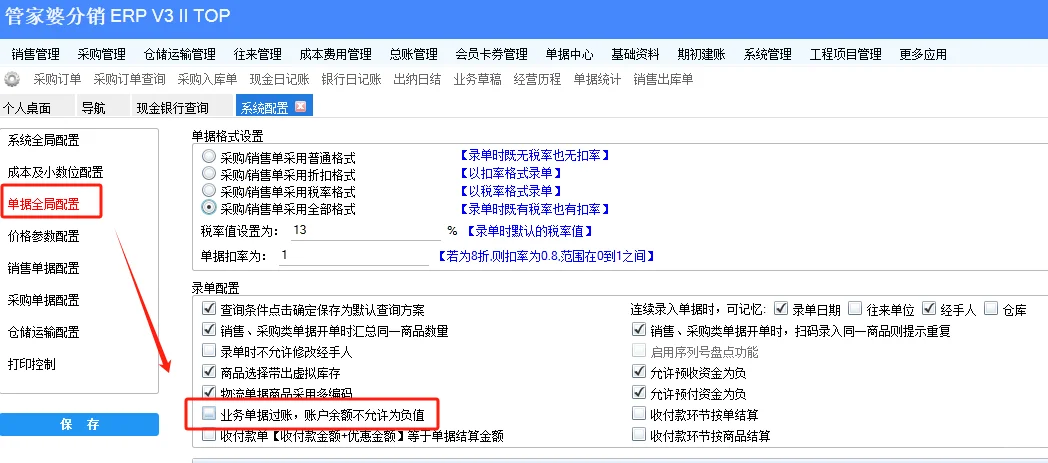Open 经营历程 shortcut
Image resolution: width=1048 pixels, height=463 pixels.
[x=537, y=80]
